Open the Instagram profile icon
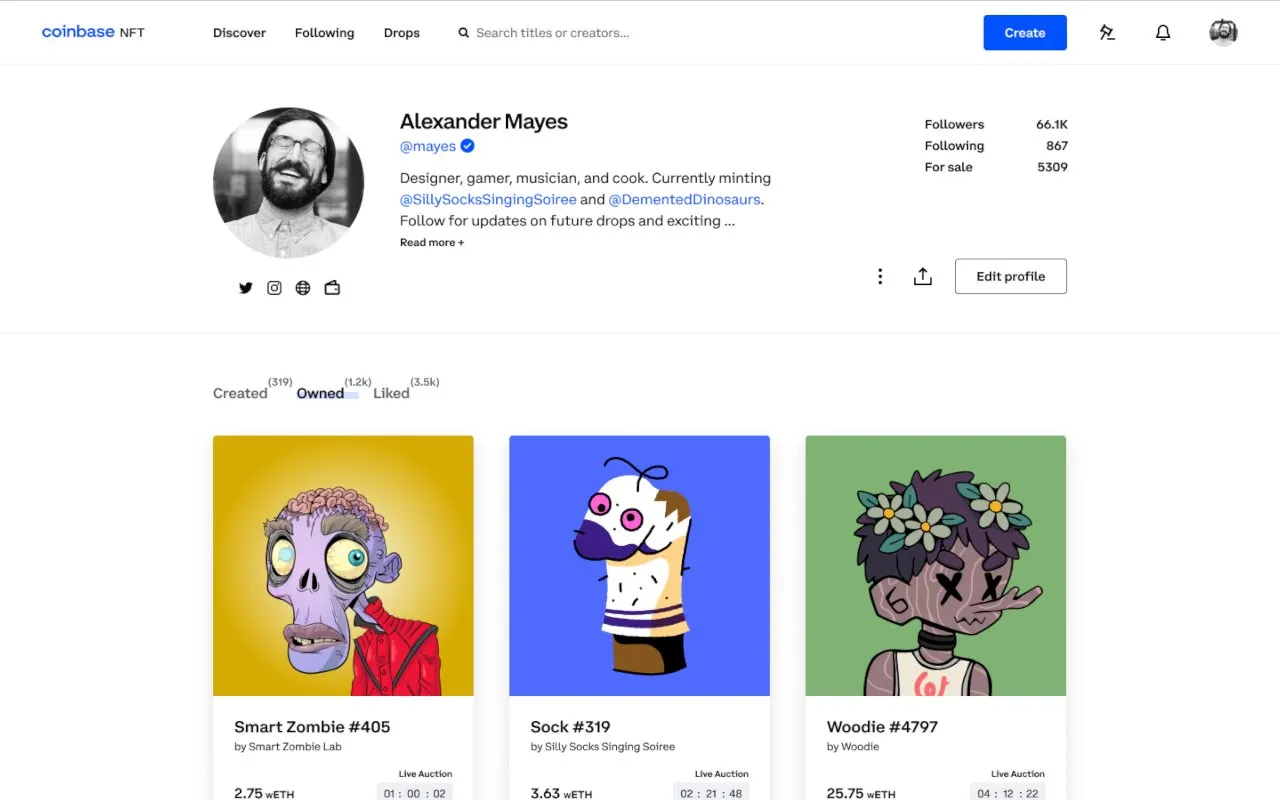The height and width of the screenshot is (800, 1280). 274,288
